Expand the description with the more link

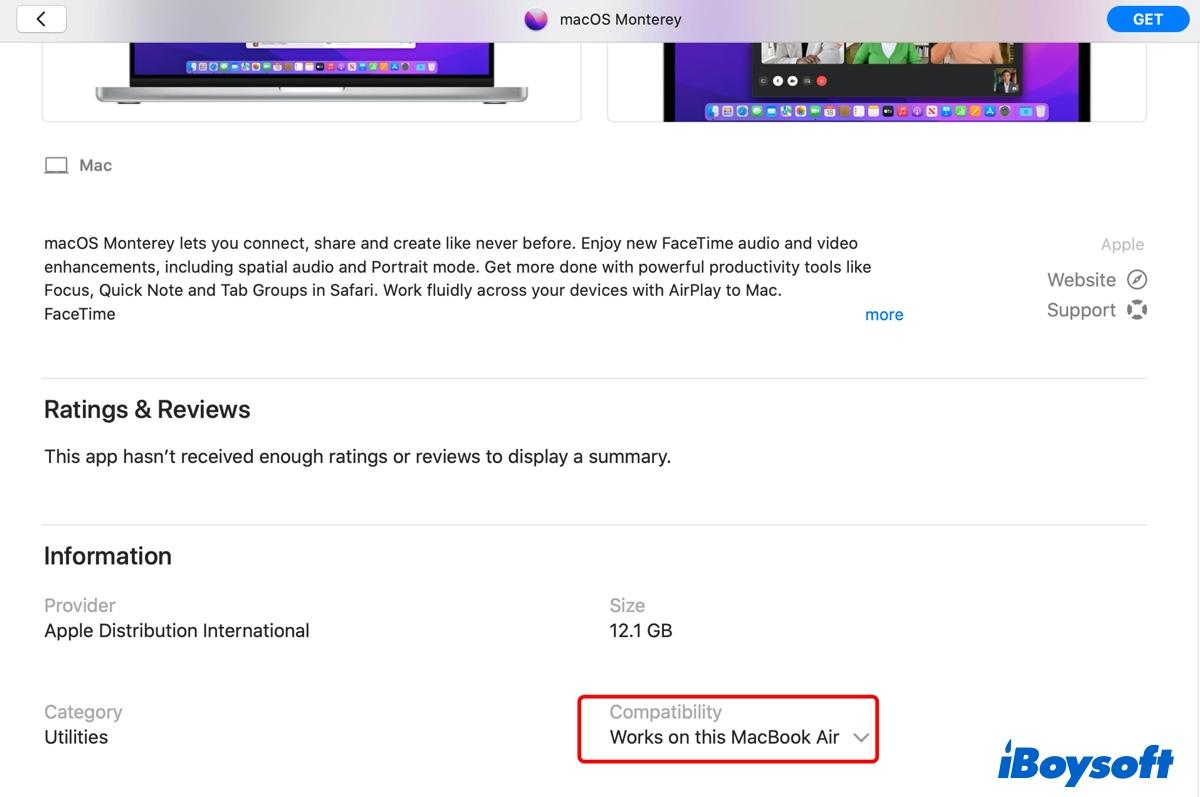pos(884,315)
